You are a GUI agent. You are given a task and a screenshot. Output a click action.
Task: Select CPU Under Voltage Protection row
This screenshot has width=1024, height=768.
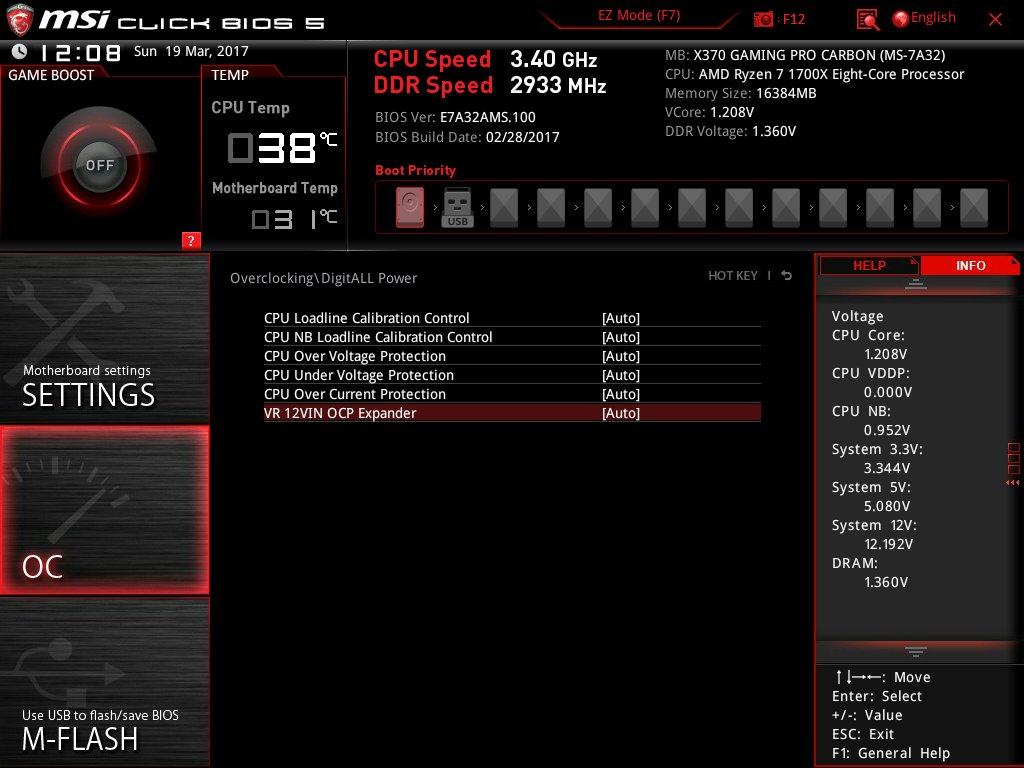pyautogui.click(x=512, y=375)
